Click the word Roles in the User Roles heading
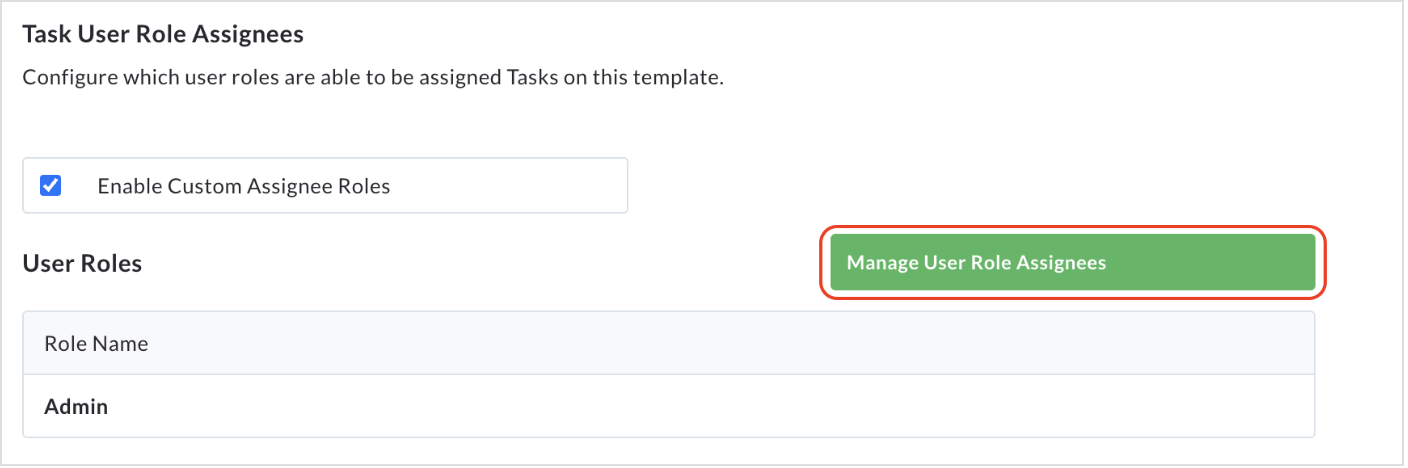 [112, 264]
